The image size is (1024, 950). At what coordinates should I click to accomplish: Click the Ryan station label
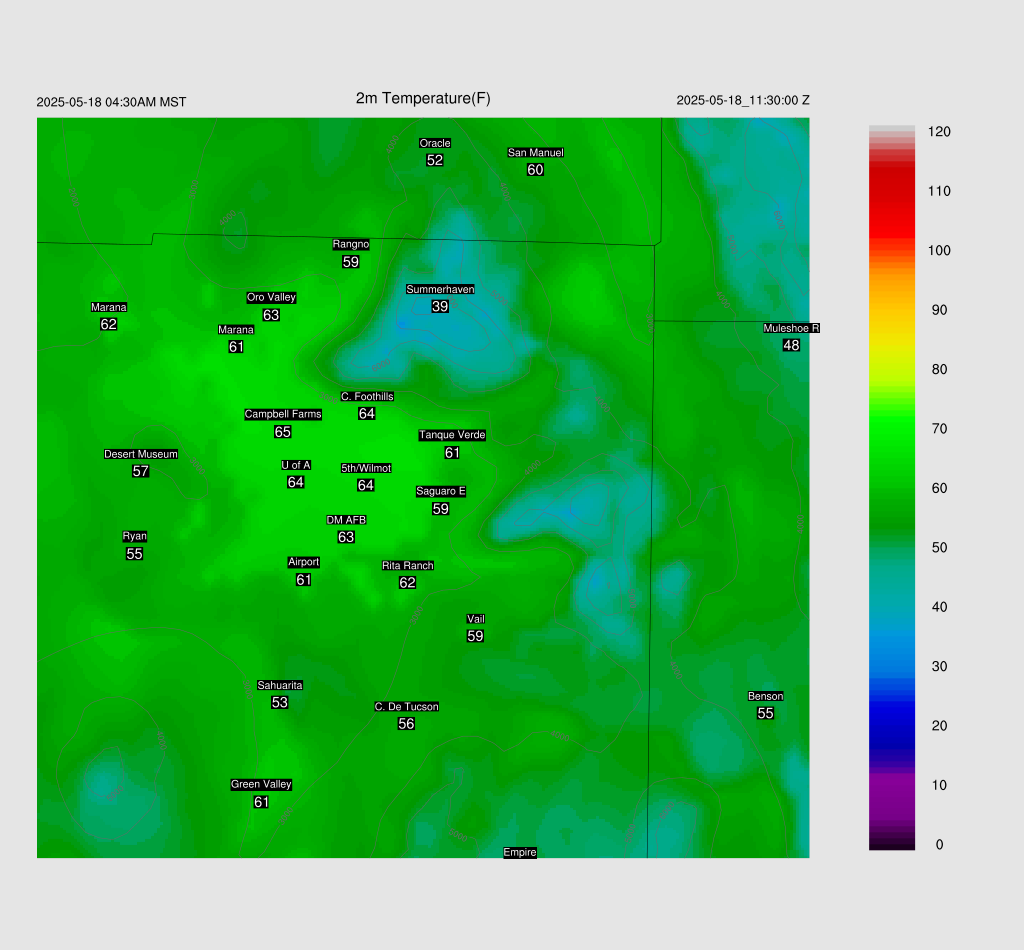pos(135,536)
